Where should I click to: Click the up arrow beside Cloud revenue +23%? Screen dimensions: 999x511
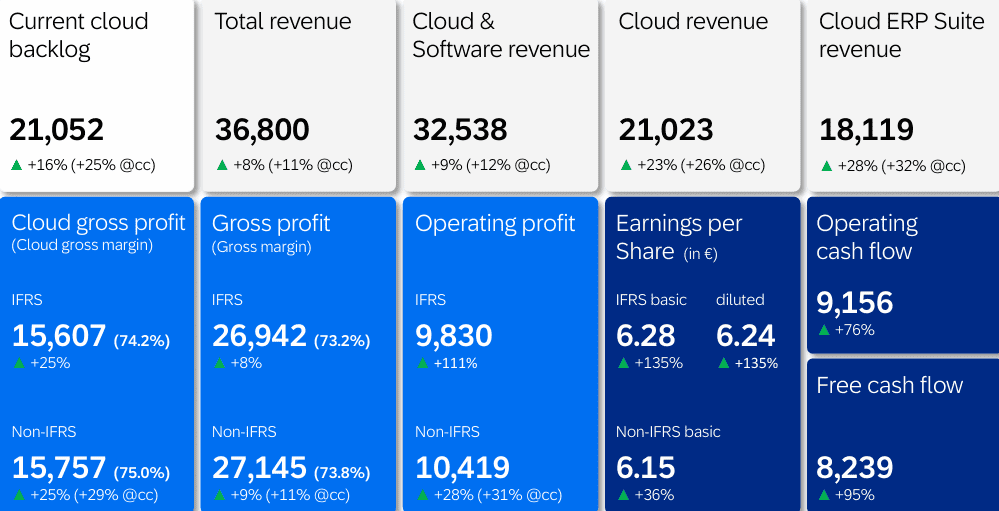click(626, 165)
